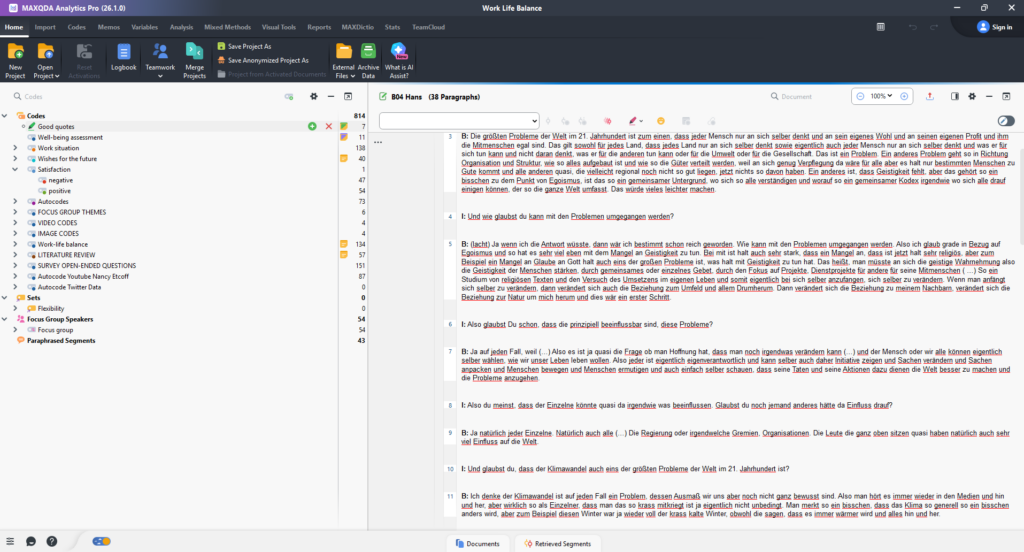Screen dimensions: 1024x552
Task: Select the negative subcode
Action: [x=60, y=180]
